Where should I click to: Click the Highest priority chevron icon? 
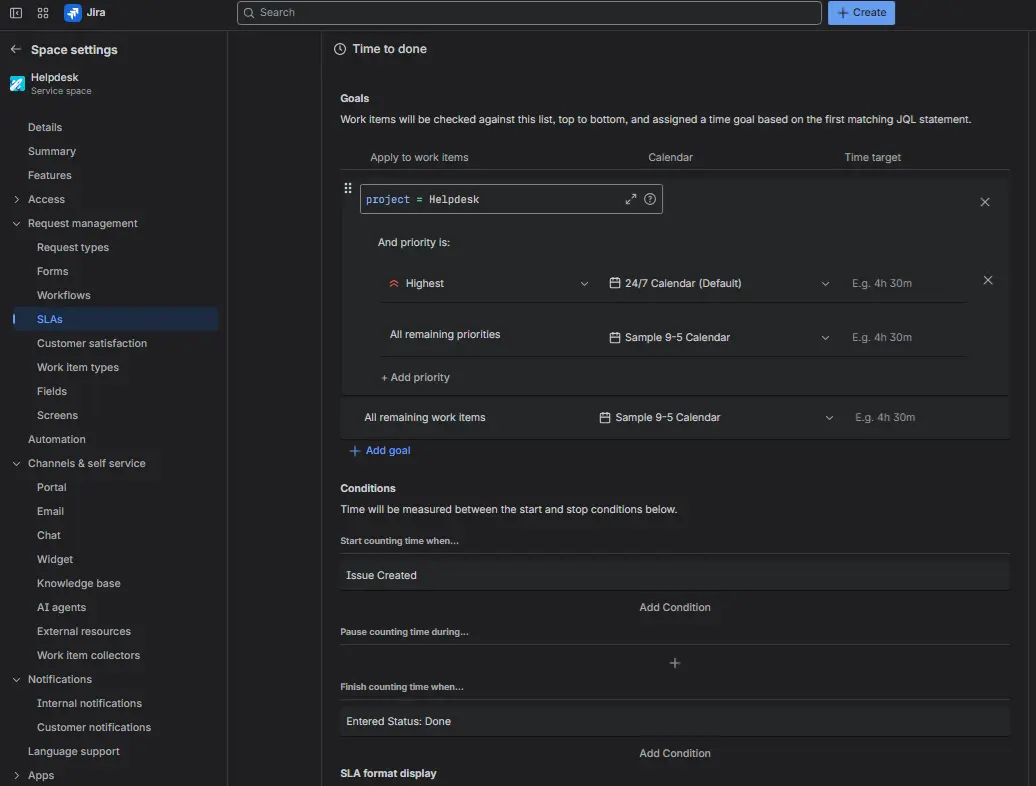point(585,283)
